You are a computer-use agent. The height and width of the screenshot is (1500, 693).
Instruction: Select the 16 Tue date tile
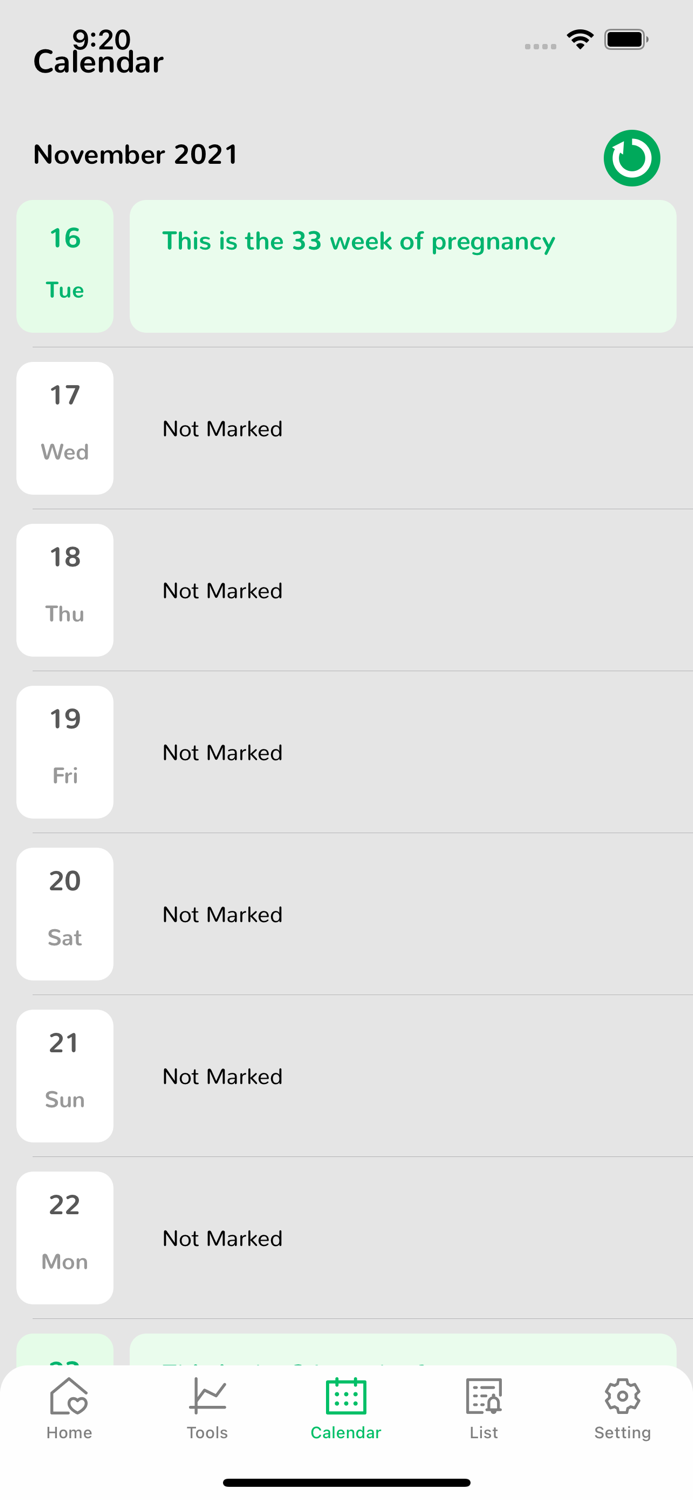(x=65, y=266)
